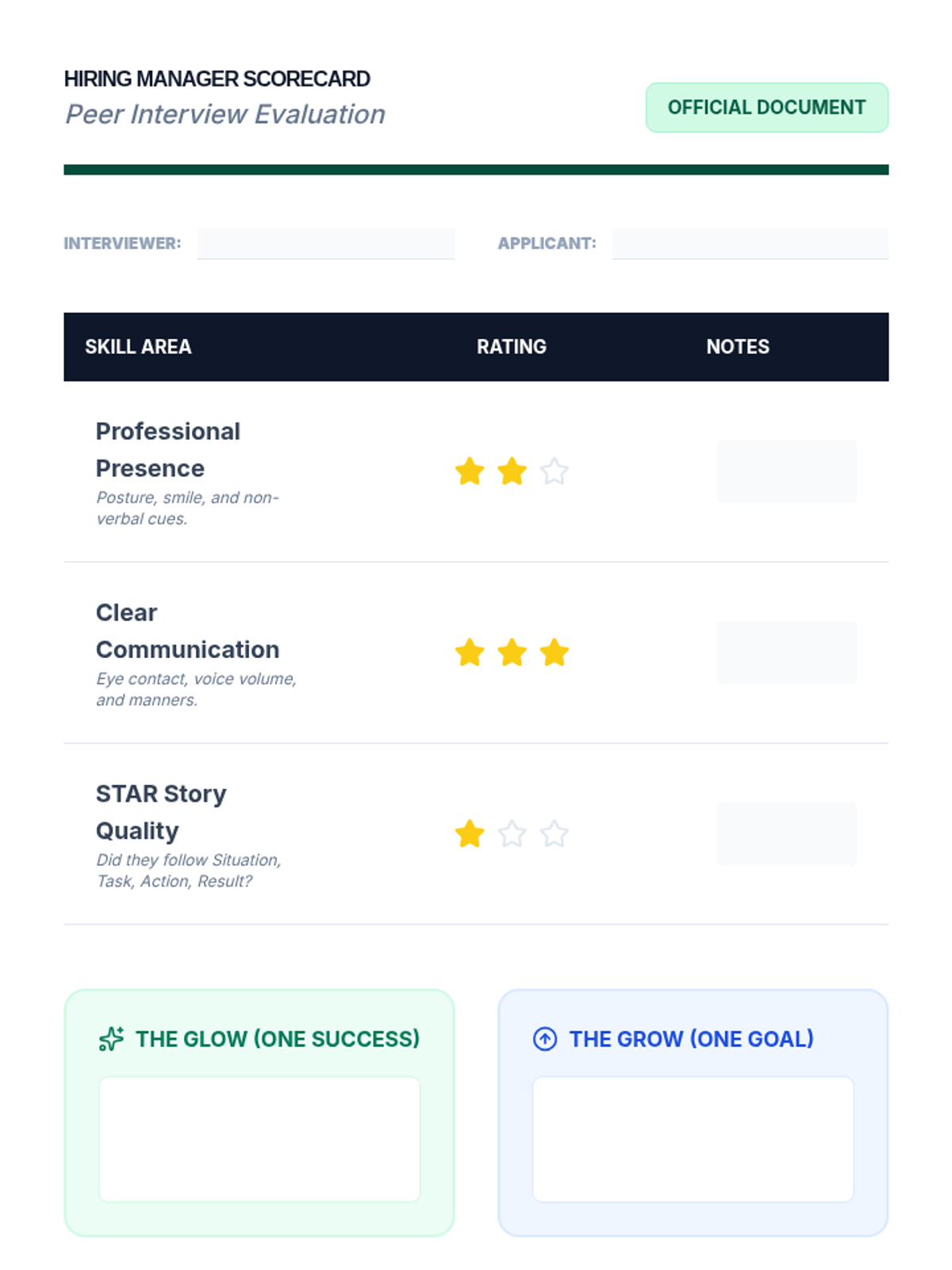
Task: Select second star for Clear Communication
Action: [512, 652]
